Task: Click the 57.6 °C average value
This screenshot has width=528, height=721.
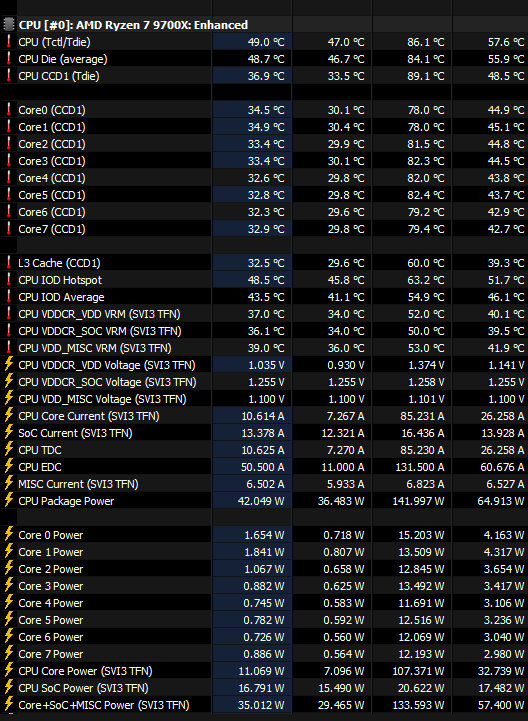Action: click(x=506, y=42)
